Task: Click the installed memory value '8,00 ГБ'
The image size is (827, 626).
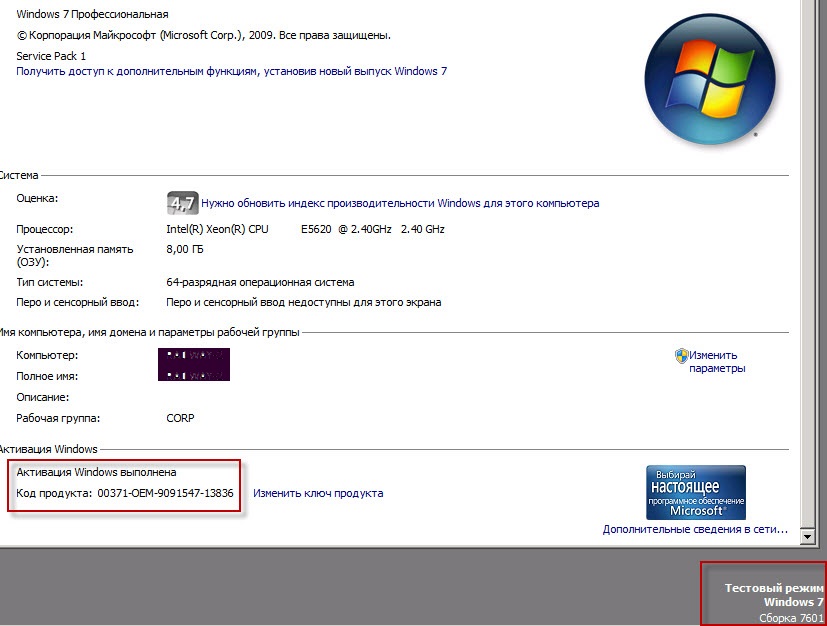Action: (185, 249)
